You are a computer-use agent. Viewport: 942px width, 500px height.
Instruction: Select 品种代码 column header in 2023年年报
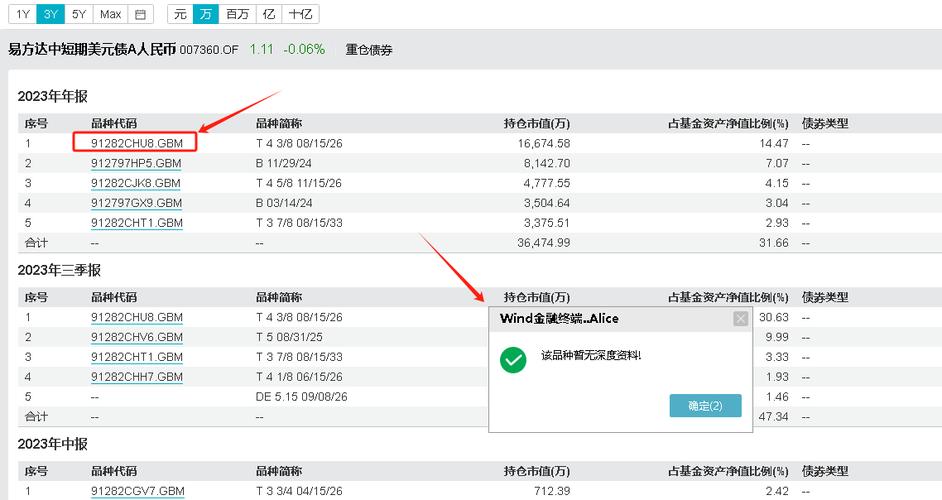(x=114, y=123)
